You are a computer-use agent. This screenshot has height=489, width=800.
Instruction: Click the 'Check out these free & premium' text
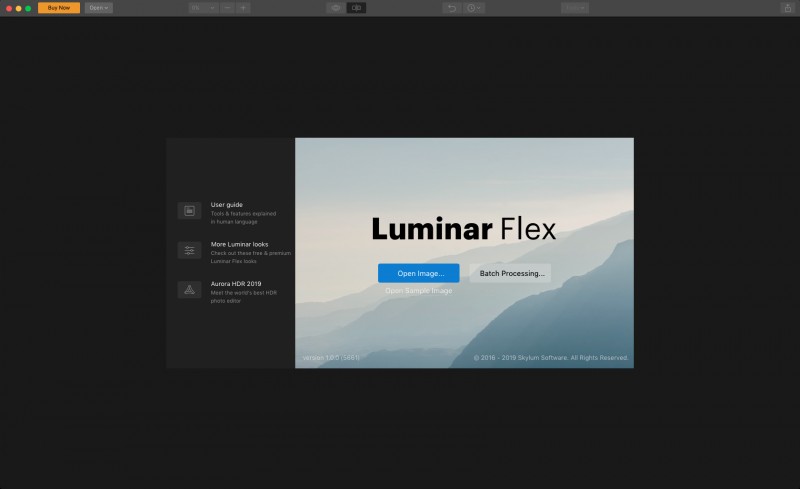tap(251, 253)
